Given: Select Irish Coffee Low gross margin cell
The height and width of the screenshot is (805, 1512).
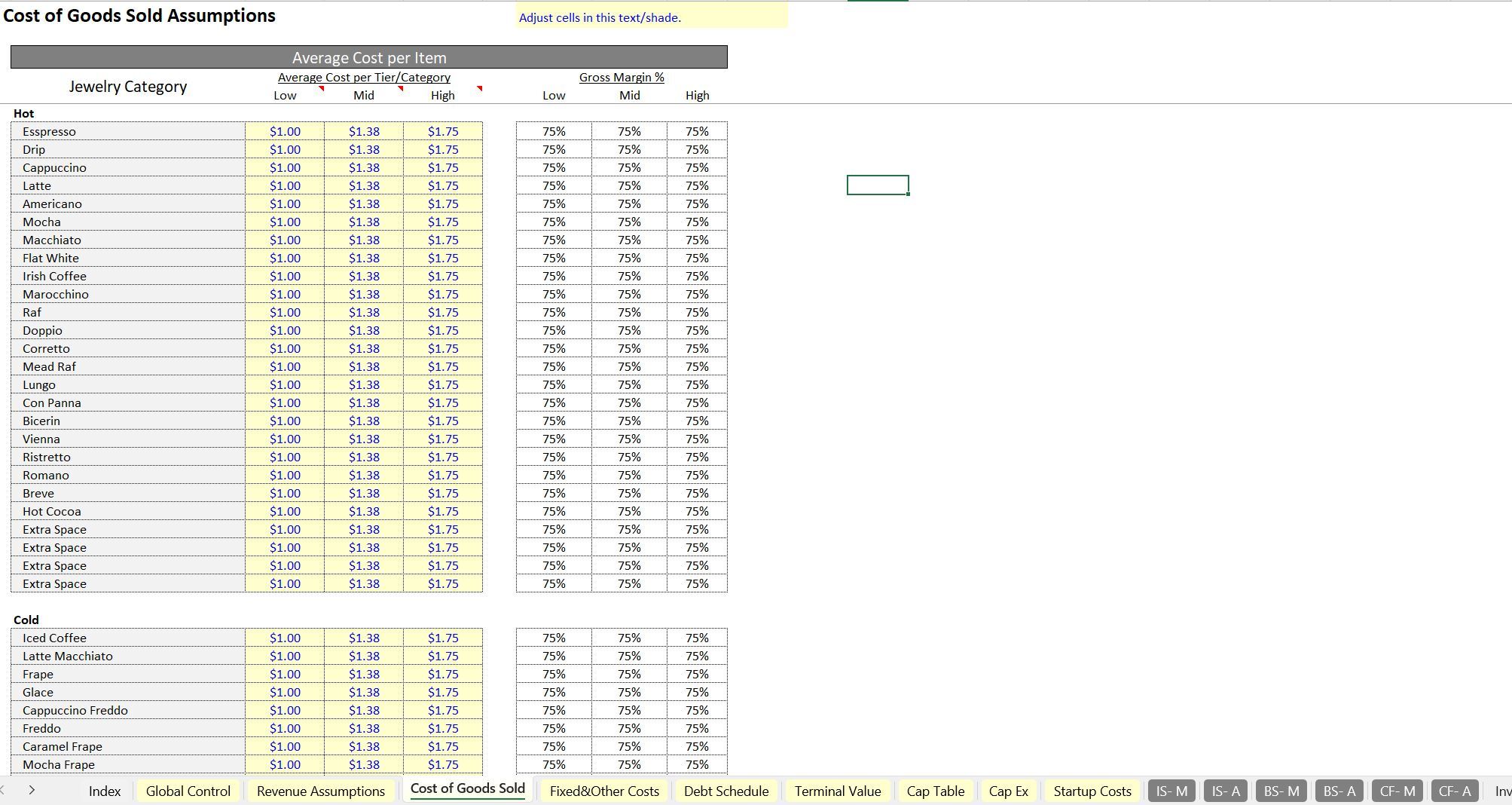Looking at the screenshot, I should (554, 276).
